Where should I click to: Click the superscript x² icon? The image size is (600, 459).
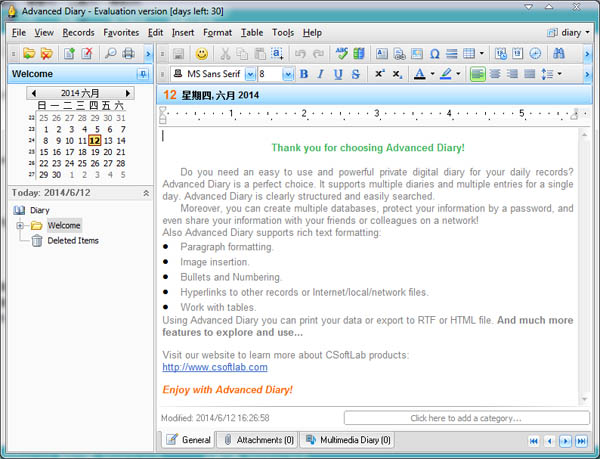(380, 74)
